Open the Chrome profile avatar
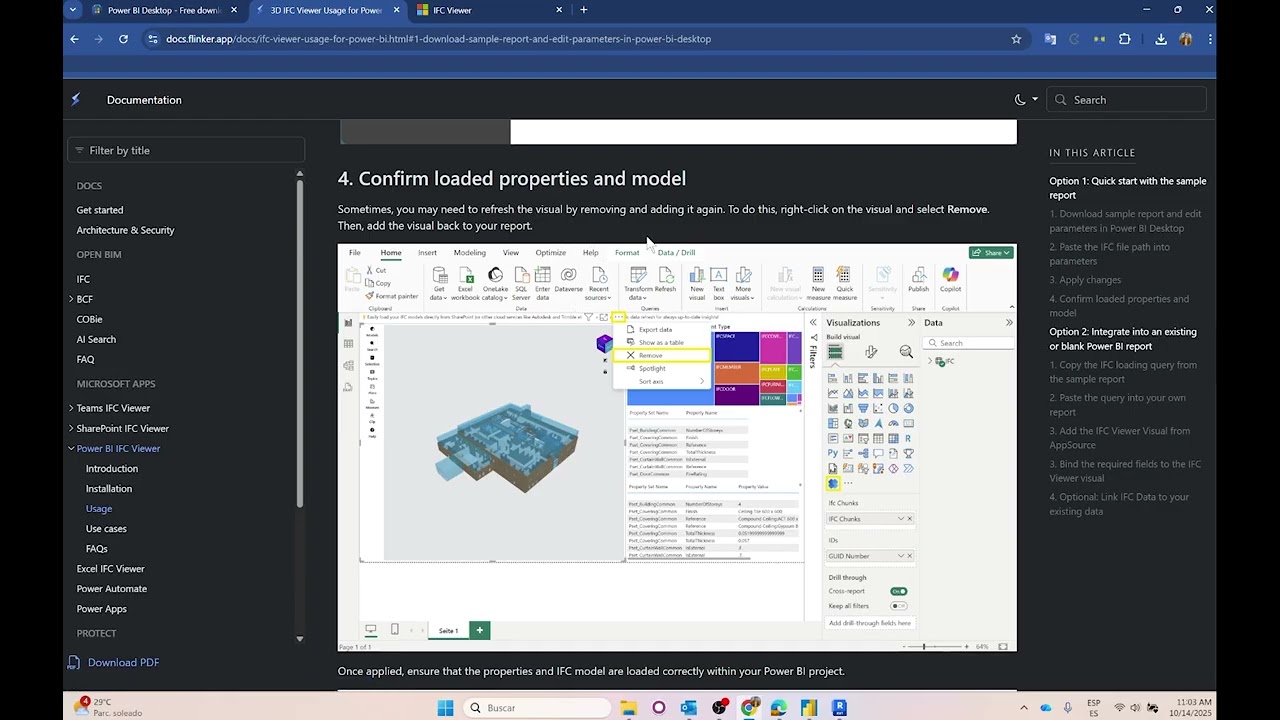 [1186, 39]
